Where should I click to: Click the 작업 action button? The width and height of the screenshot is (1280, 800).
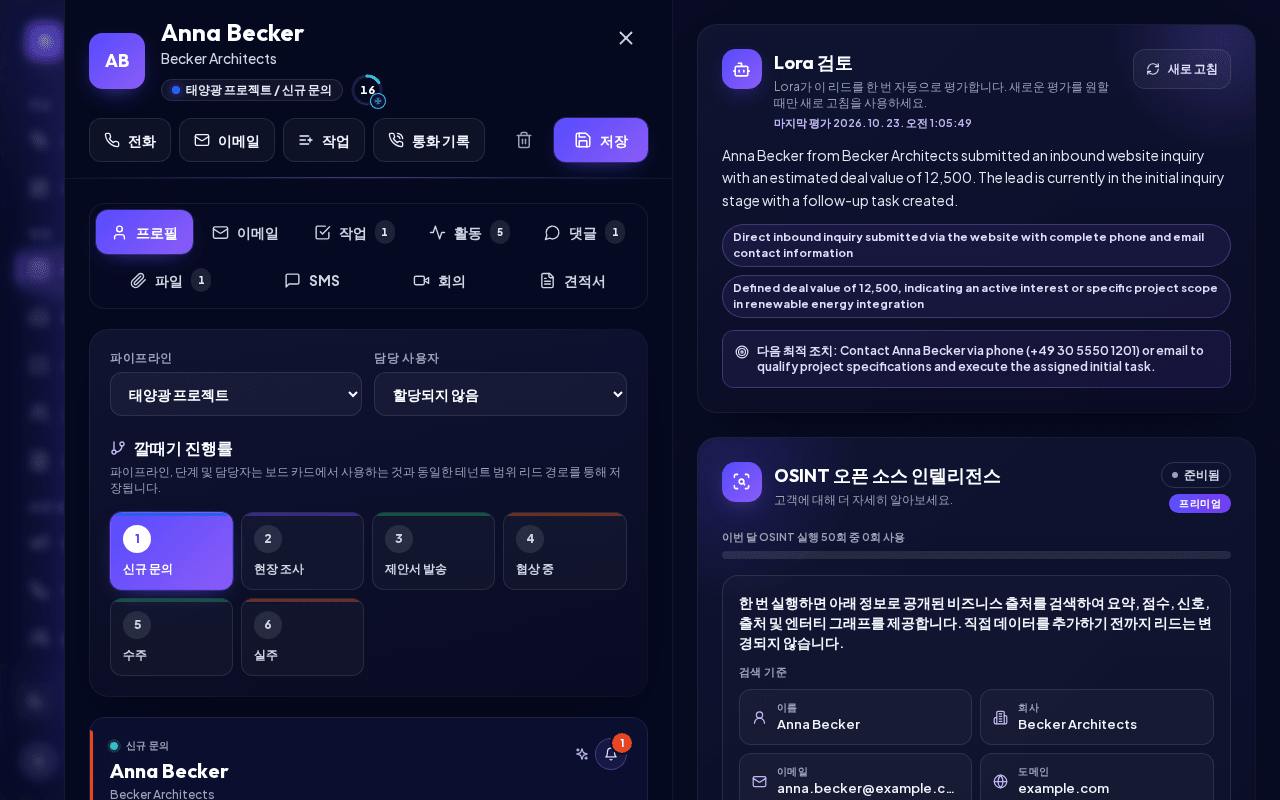click(324, 140)
